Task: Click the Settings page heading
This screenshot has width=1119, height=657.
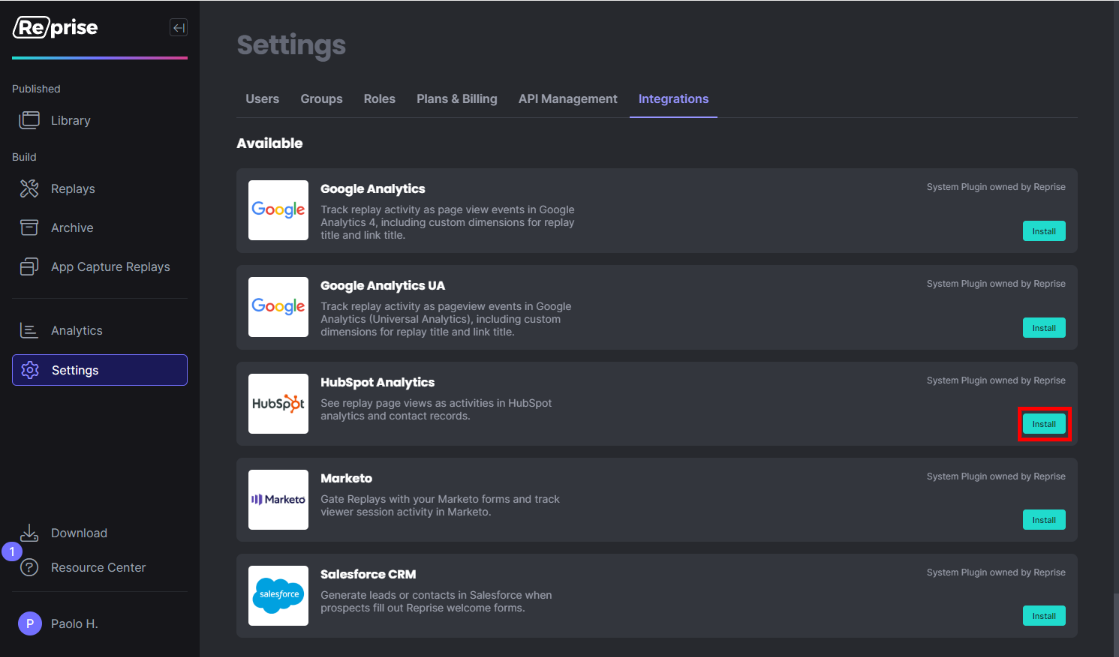Action: pos(291,45)
